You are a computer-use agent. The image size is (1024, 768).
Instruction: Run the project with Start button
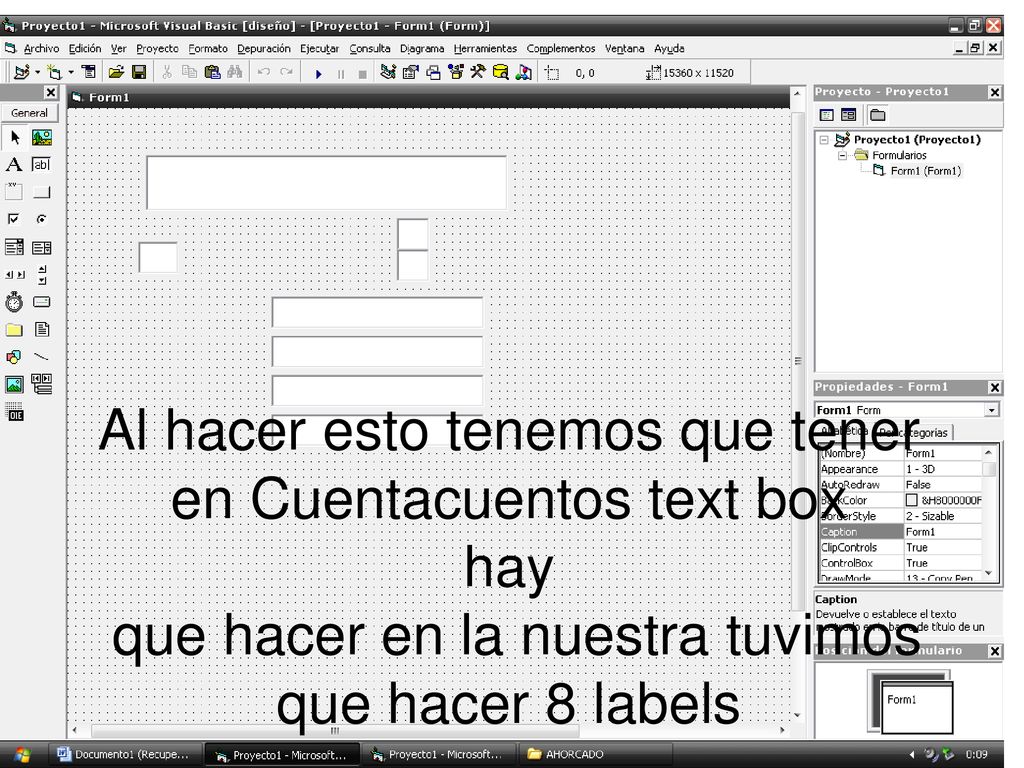pyautogui.click(x=318, y=73)
